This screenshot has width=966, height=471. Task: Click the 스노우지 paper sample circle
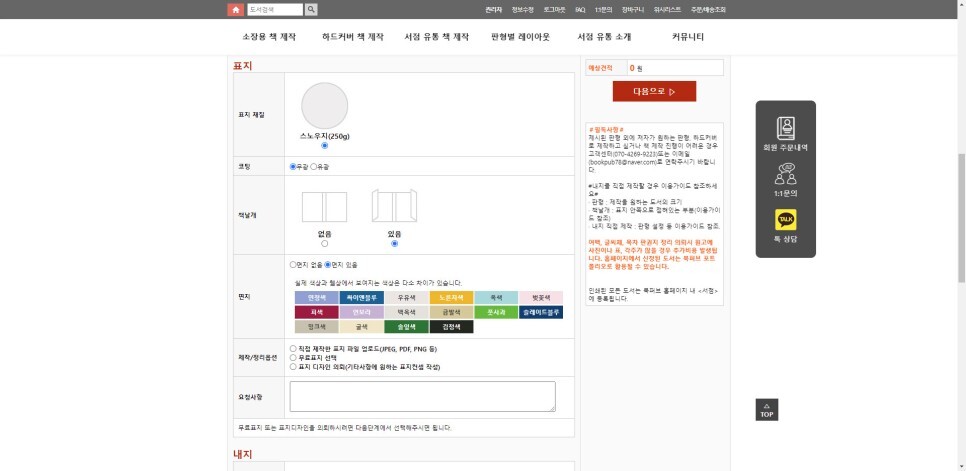[325, 106]
